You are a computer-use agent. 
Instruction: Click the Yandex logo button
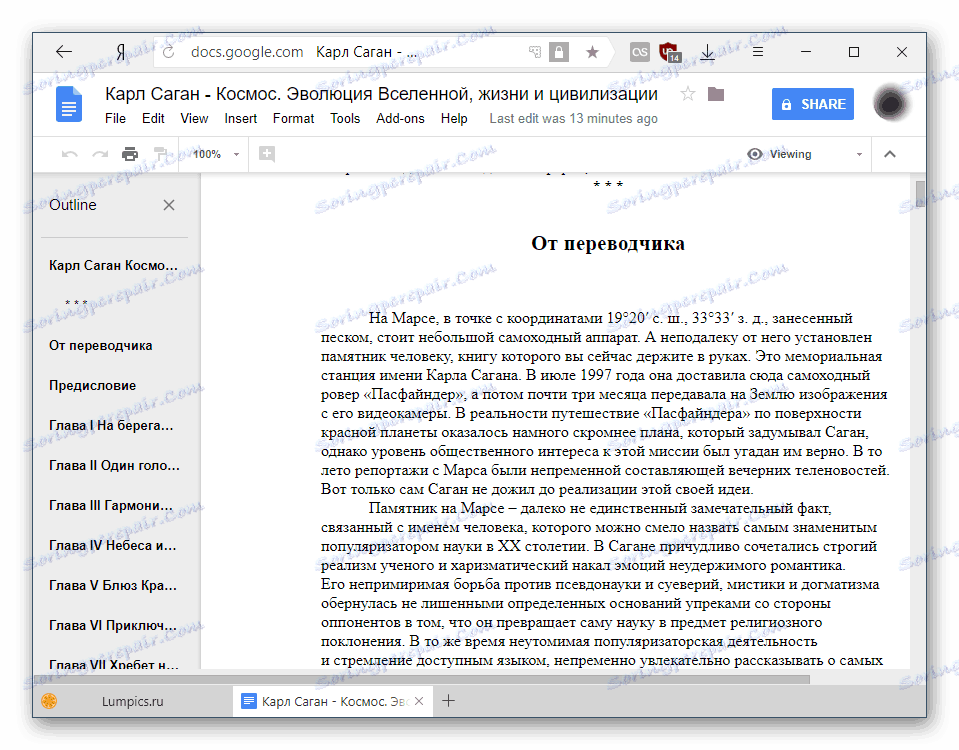[x=121, y=53]
